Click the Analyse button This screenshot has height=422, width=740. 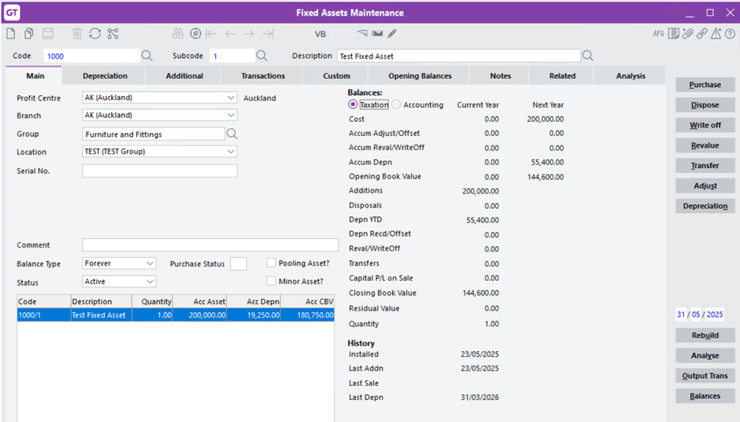[705, 355]
